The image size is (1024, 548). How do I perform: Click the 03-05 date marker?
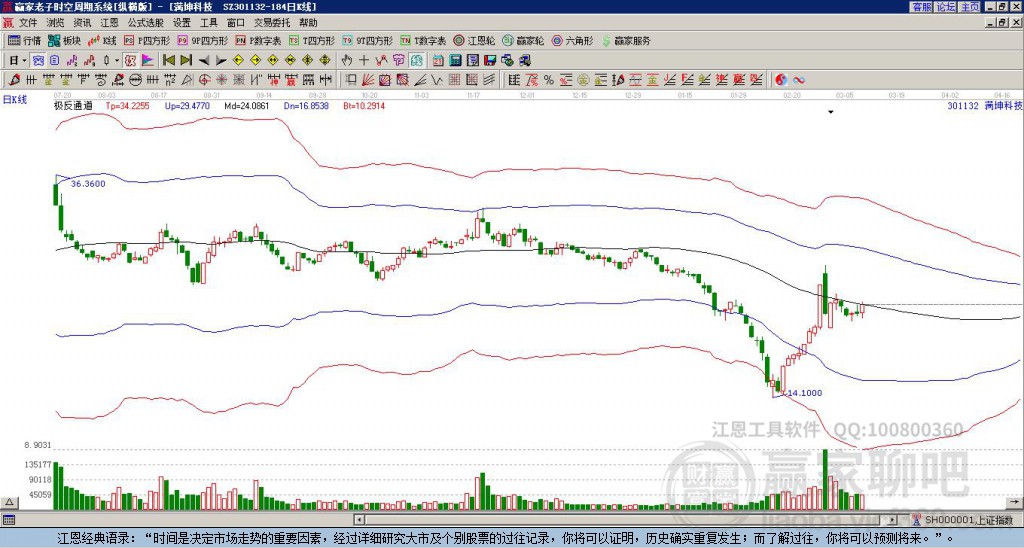(844, 95)
